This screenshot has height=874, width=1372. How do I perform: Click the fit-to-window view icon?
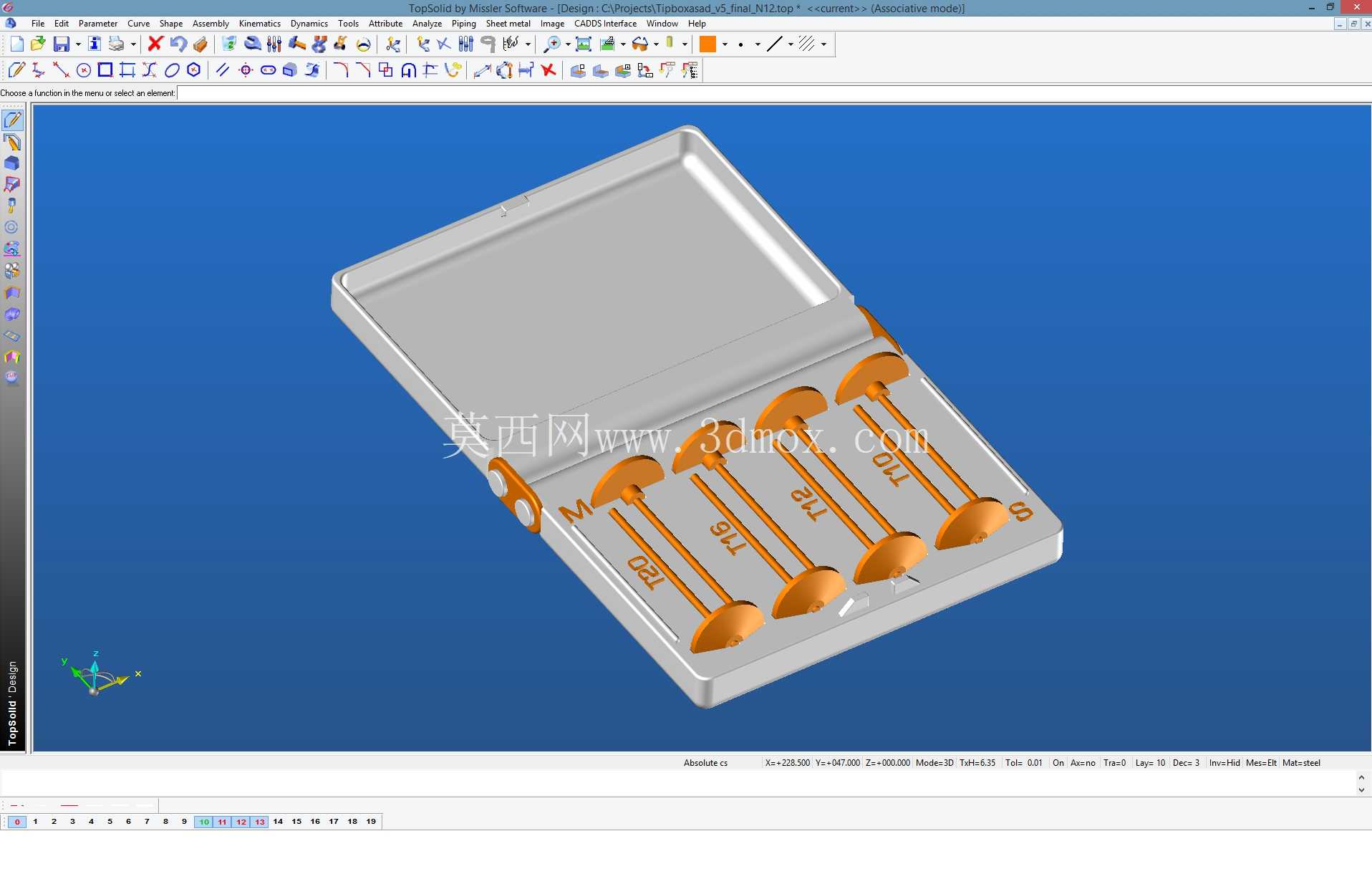(584, 44)
